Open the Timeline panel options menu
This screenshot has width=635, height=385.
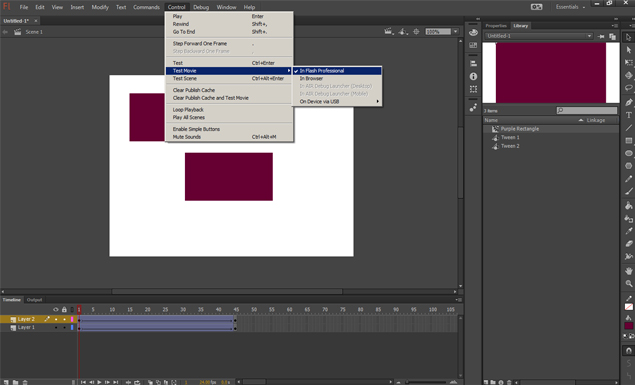coord(459,300)
